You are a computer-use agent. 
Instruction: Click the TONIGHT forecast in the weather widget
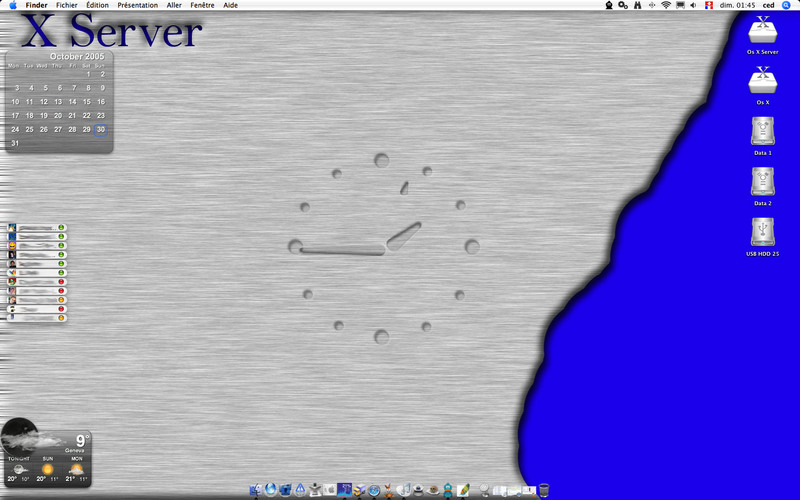[19, 469]
